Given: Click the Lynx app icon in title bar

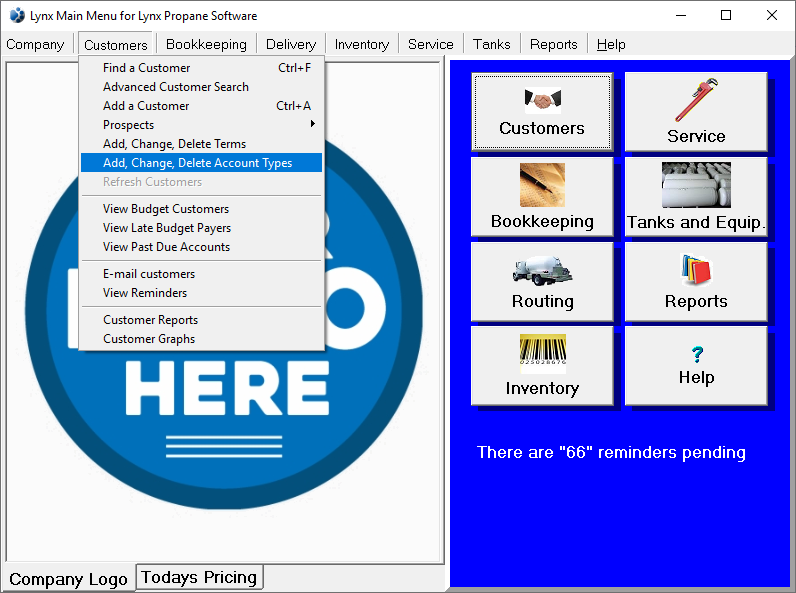Looking at the screenshot, I should pos(17,15).
